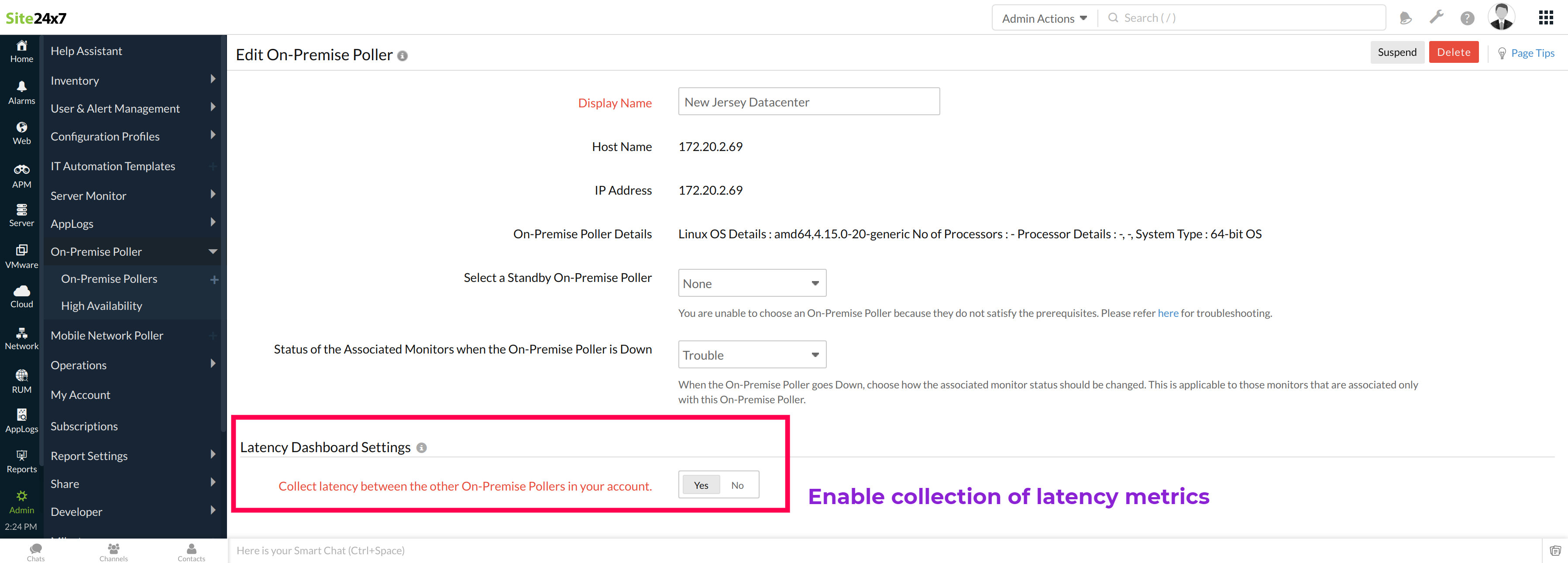1568x563 pixels.
Task: Enable latency collection by selecting Yes
Action: point(700,484)
